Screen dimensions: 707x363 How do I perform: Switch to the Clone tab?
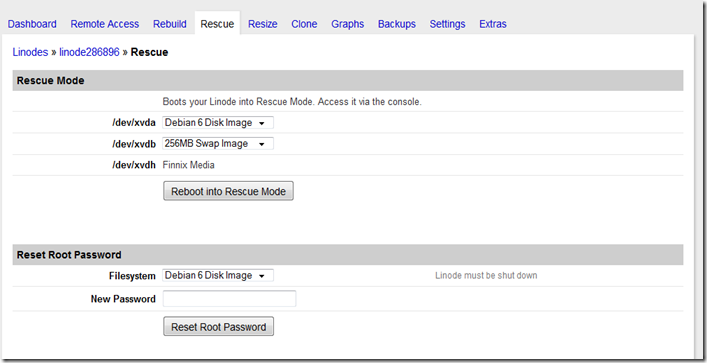(304, 24)
